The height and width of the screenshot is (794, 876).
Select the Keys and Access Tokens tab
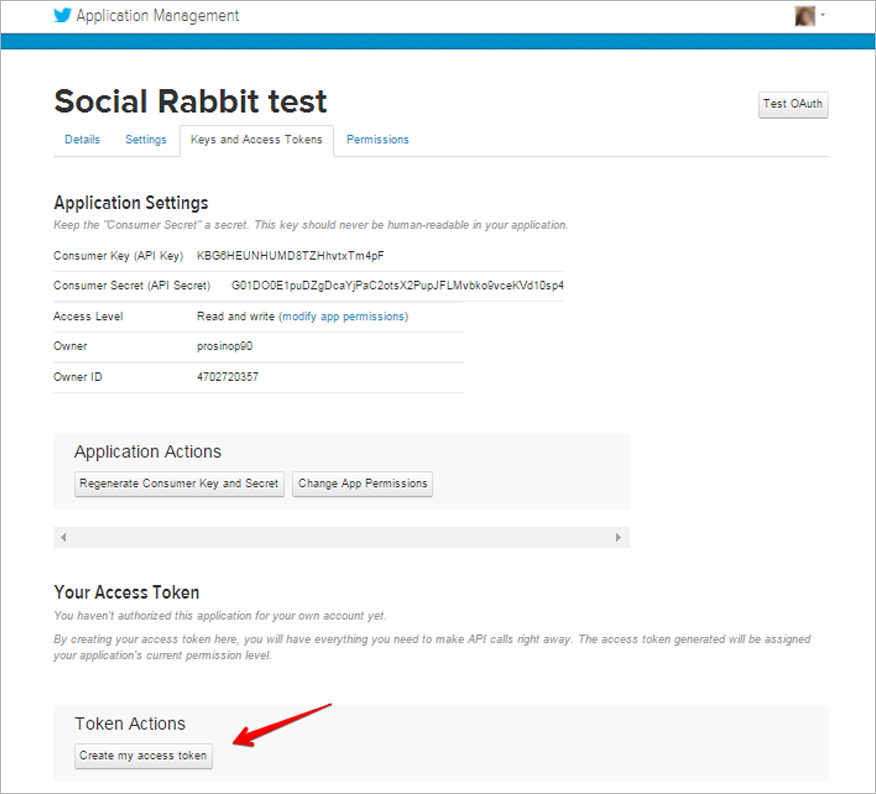click(256, 140)
